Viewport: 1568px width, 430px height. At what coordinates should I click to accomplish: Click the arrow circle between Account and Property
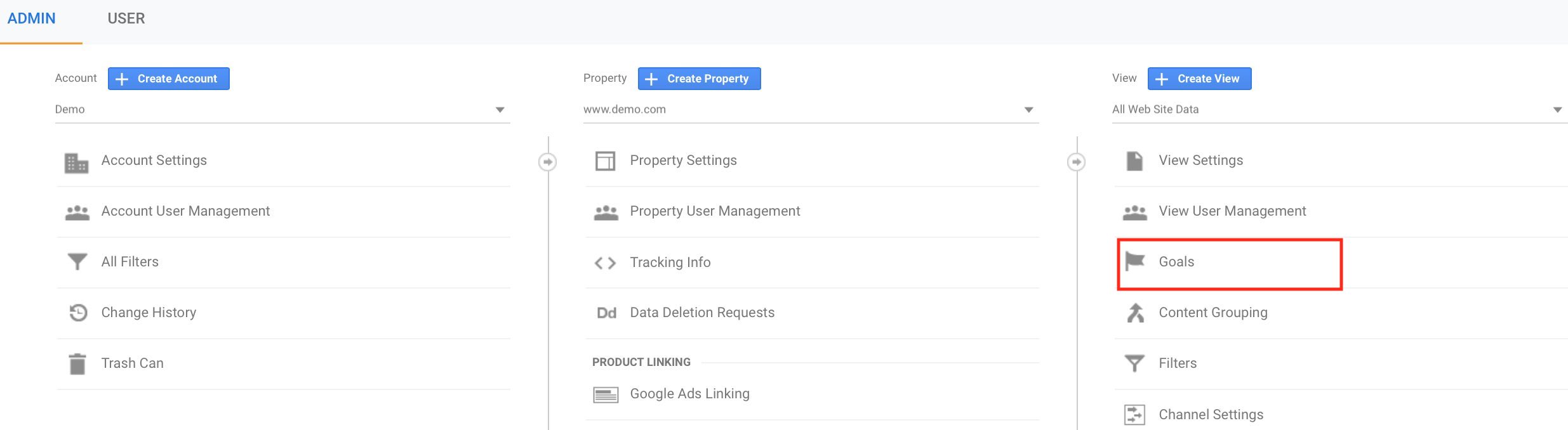[547, 162]
